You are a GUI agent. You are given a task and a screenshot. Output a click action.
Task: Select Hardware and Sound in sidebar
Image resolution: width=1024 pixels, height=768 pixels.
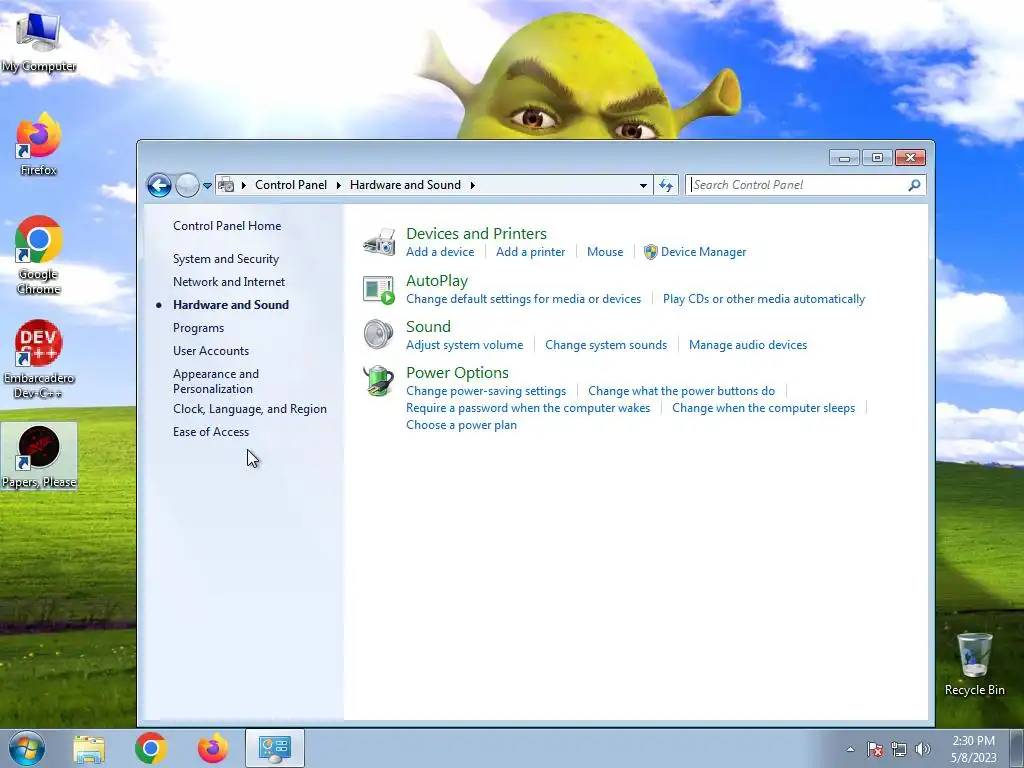click(231, 304)
